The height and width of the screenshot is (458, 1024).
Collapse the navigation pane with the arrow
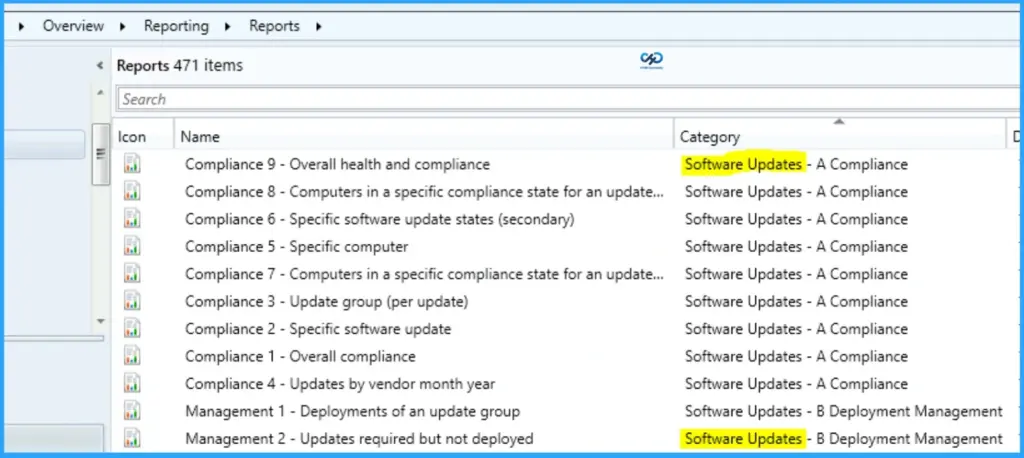[x=99, y=65]
